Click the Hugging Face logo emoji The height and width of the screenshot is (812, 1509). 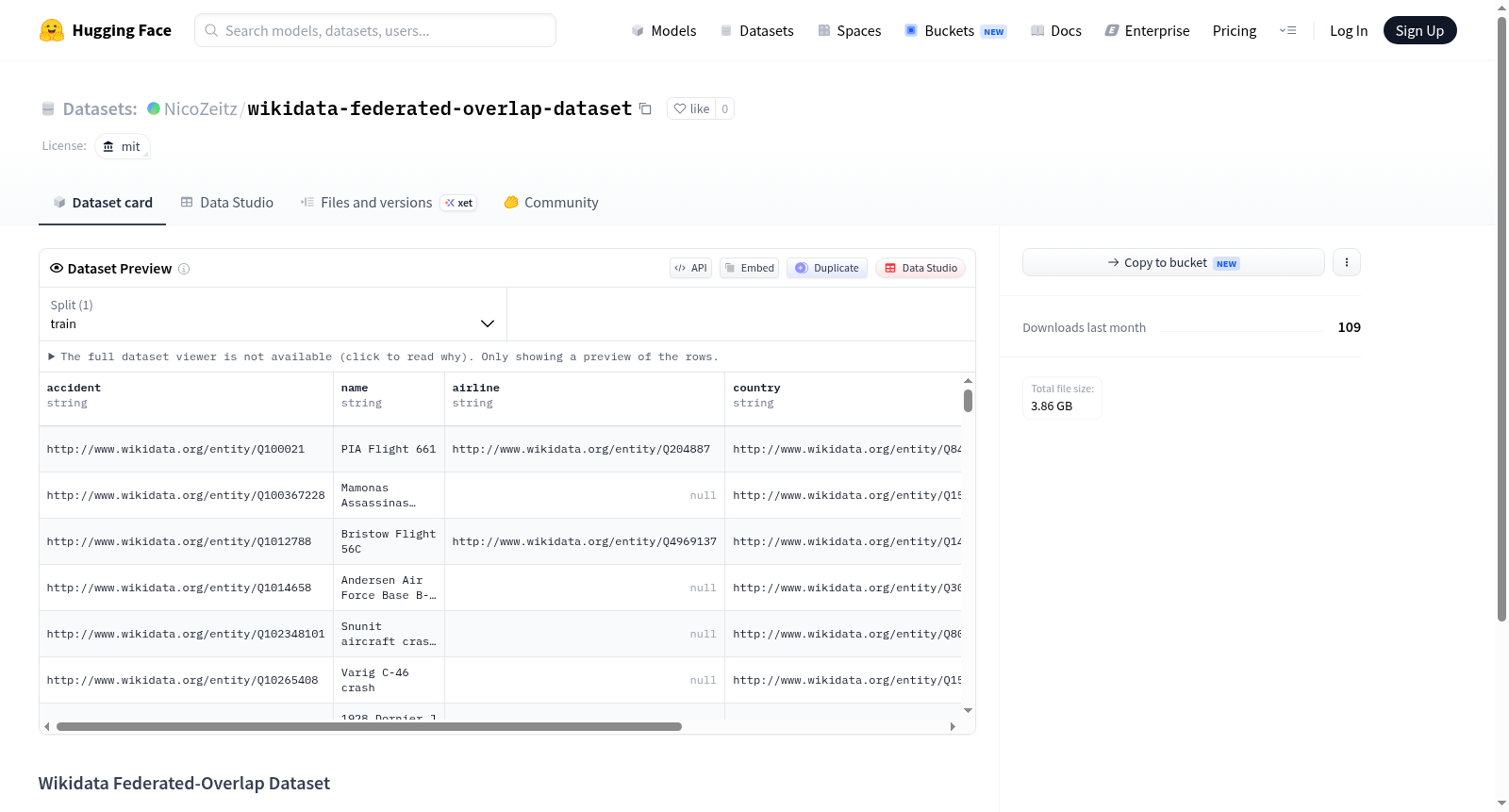[52, 30]
